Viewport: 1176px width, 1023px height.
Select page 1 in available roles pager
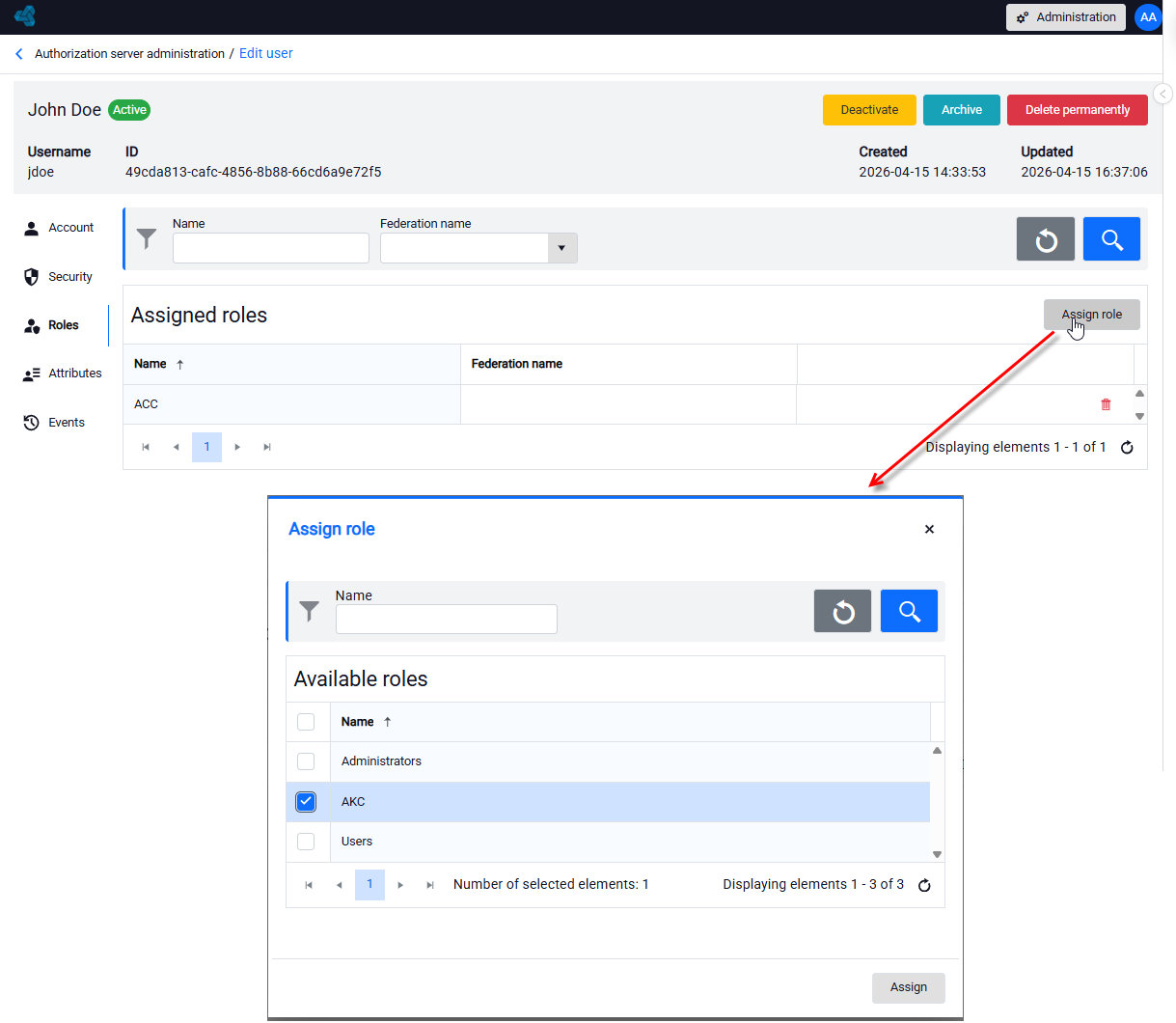pyautogui.click(x=369, y=885)
